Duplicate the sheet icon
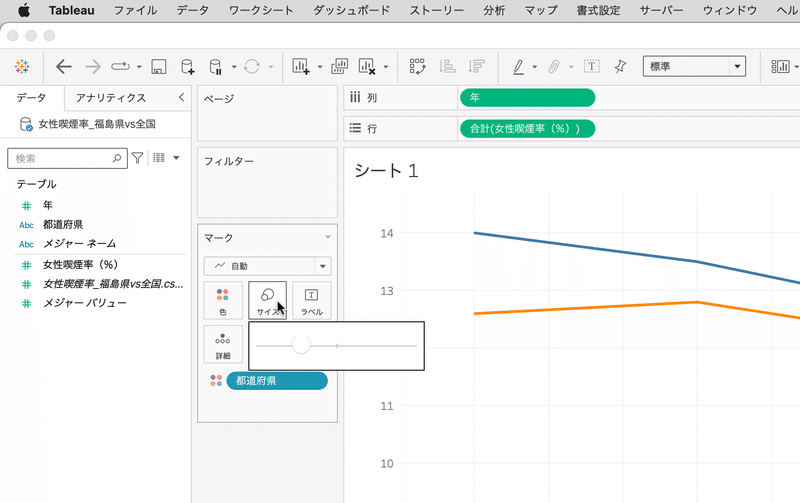This screenshot has height=503, width=800. click(x=340, y=66)
